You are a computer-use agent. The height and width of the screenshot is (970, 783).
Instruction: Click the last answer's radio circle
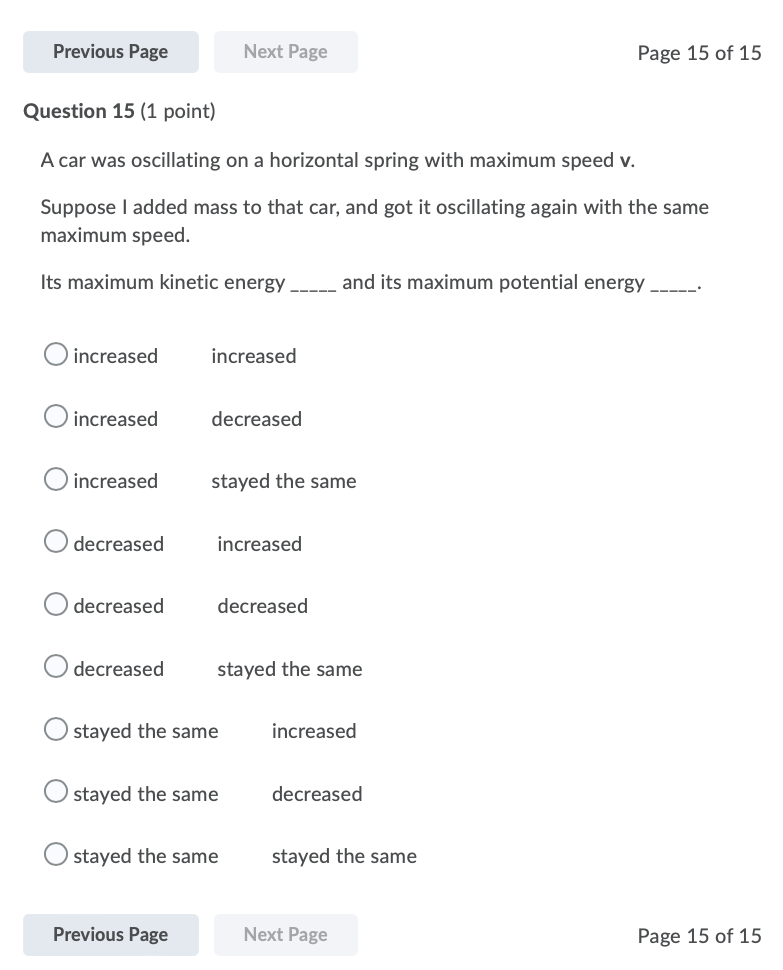point(56,853)
